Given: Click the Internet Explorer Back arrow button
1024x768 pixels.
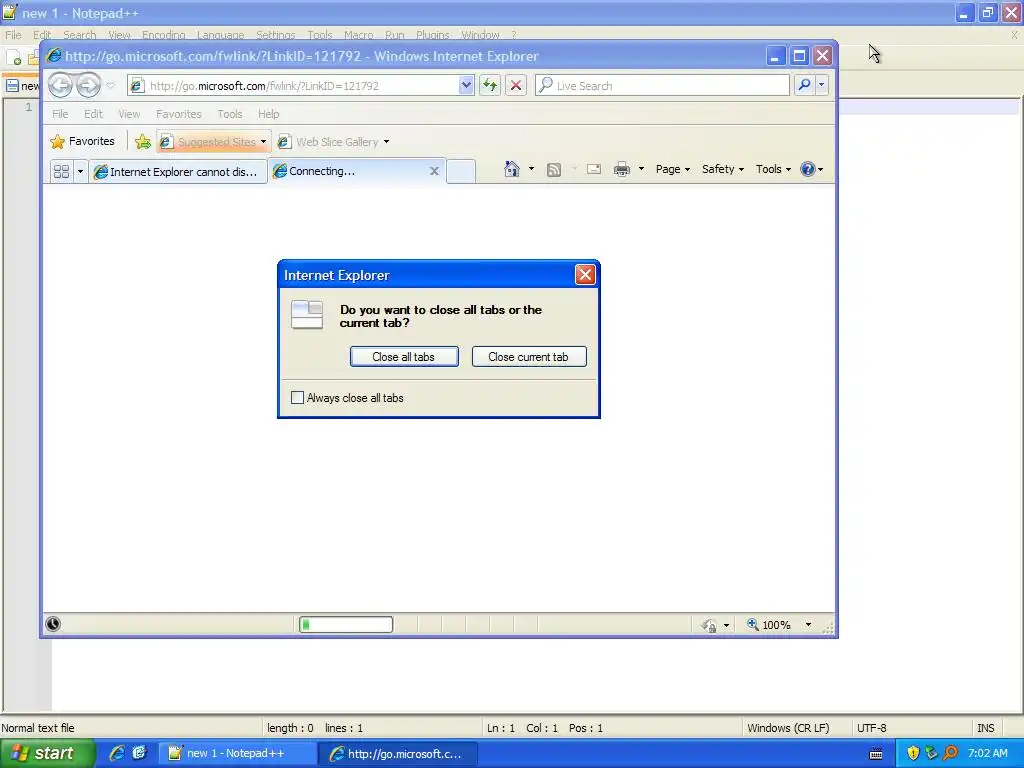Looking at the screenshot, I should 60,85.
